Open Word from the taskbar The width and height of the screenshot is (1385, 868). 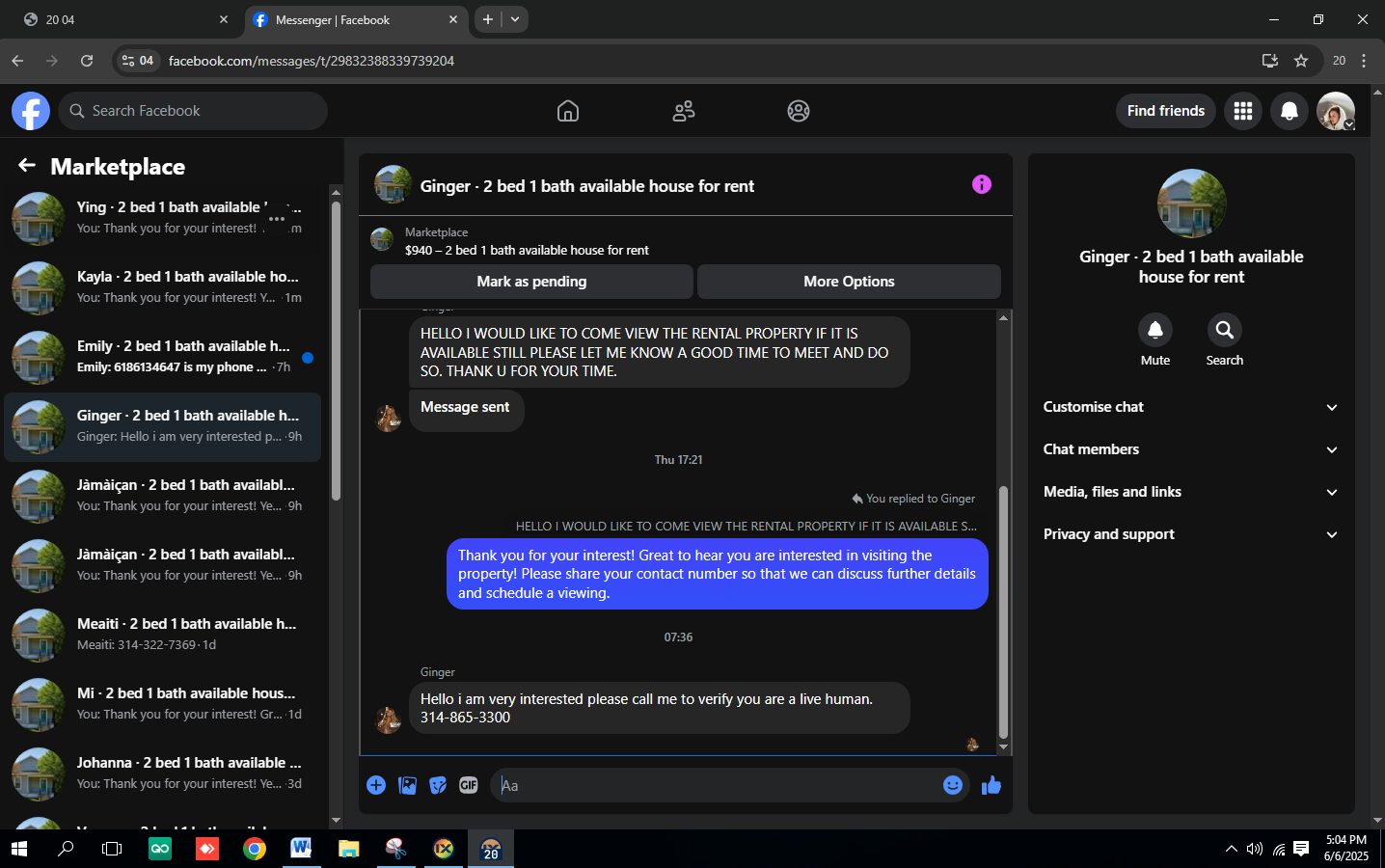click(301, 849)
